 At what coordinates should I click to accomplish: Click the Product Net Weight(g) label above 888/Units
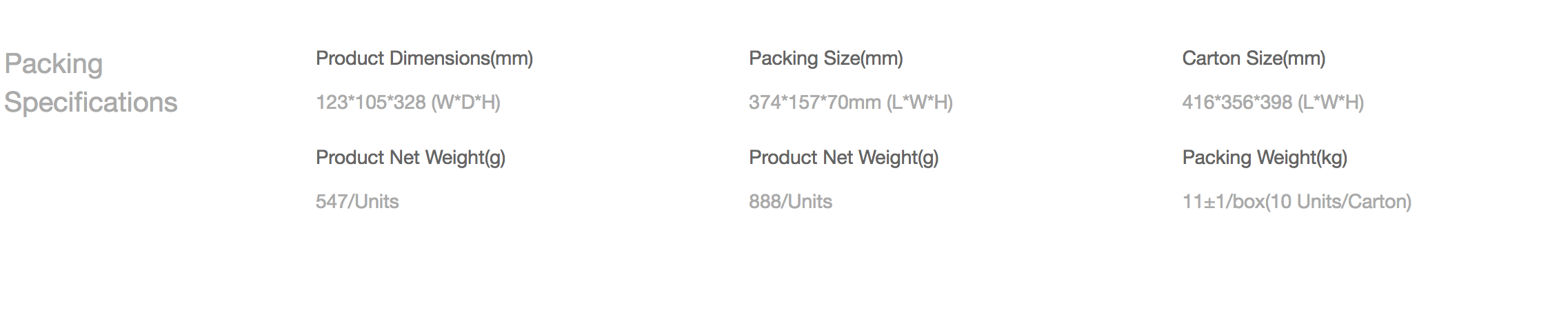(x=844, y=158)
